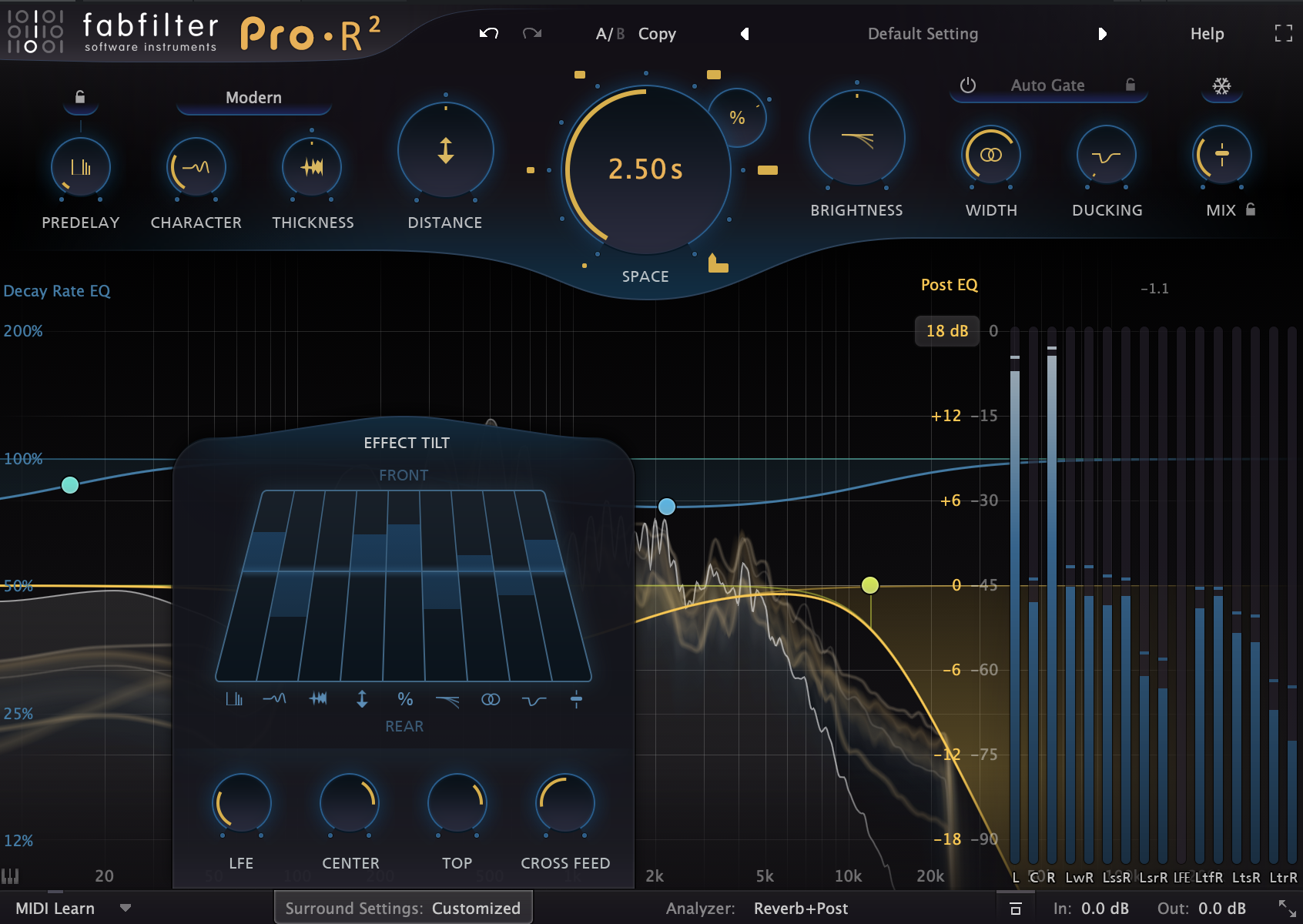Enter full screen mode
The height and width of the screenshot is (924, 1303).
[x=1283, y=33]
